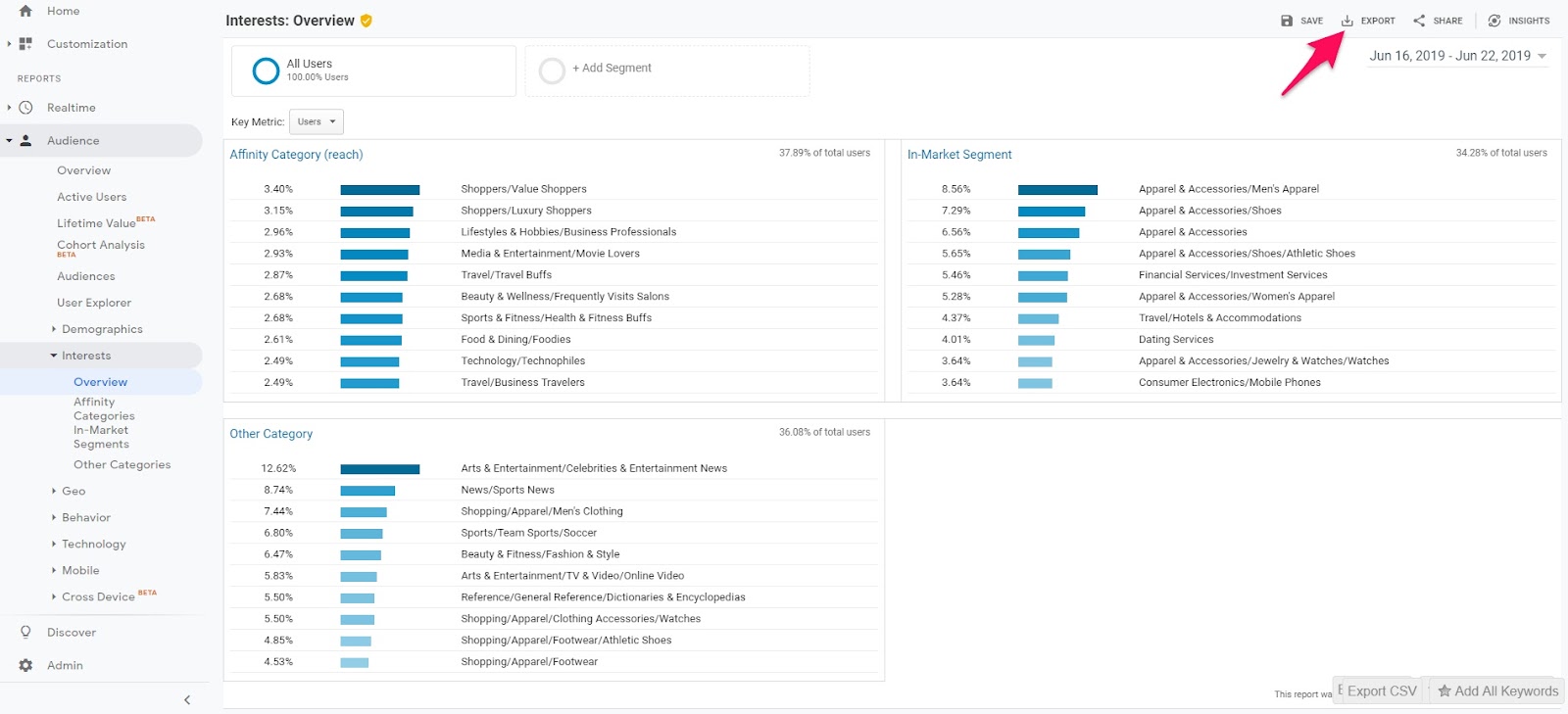The image size is (1568, 714).
Task: Click the Home house icon
Action: point(25,11)
